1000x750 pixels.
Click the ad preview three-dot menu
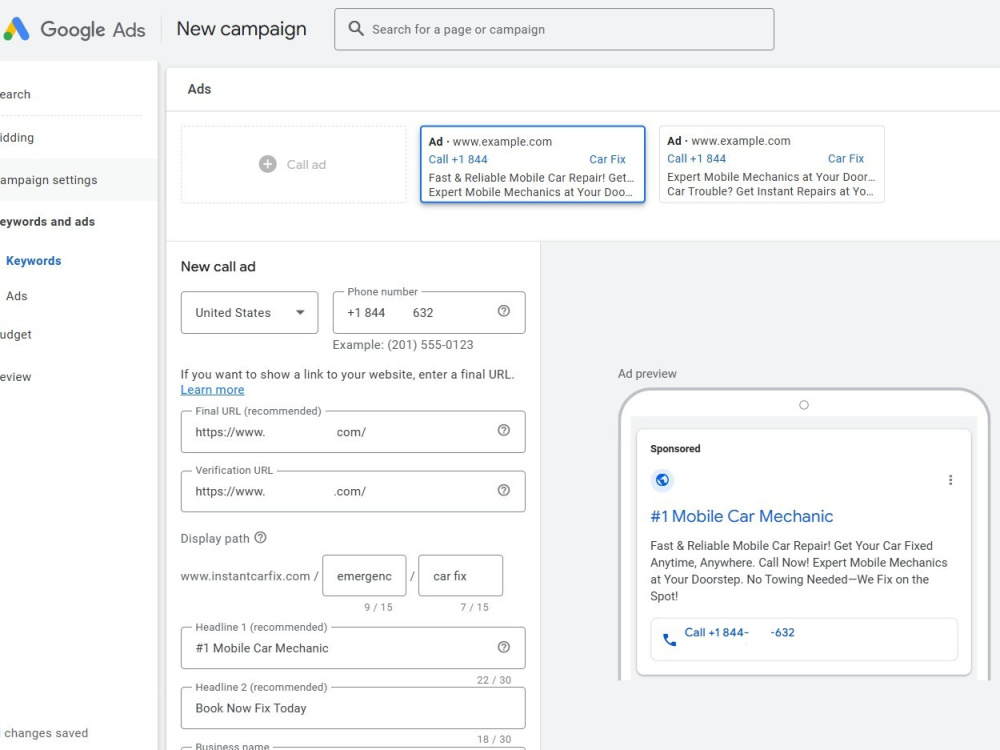coord(950,480)
